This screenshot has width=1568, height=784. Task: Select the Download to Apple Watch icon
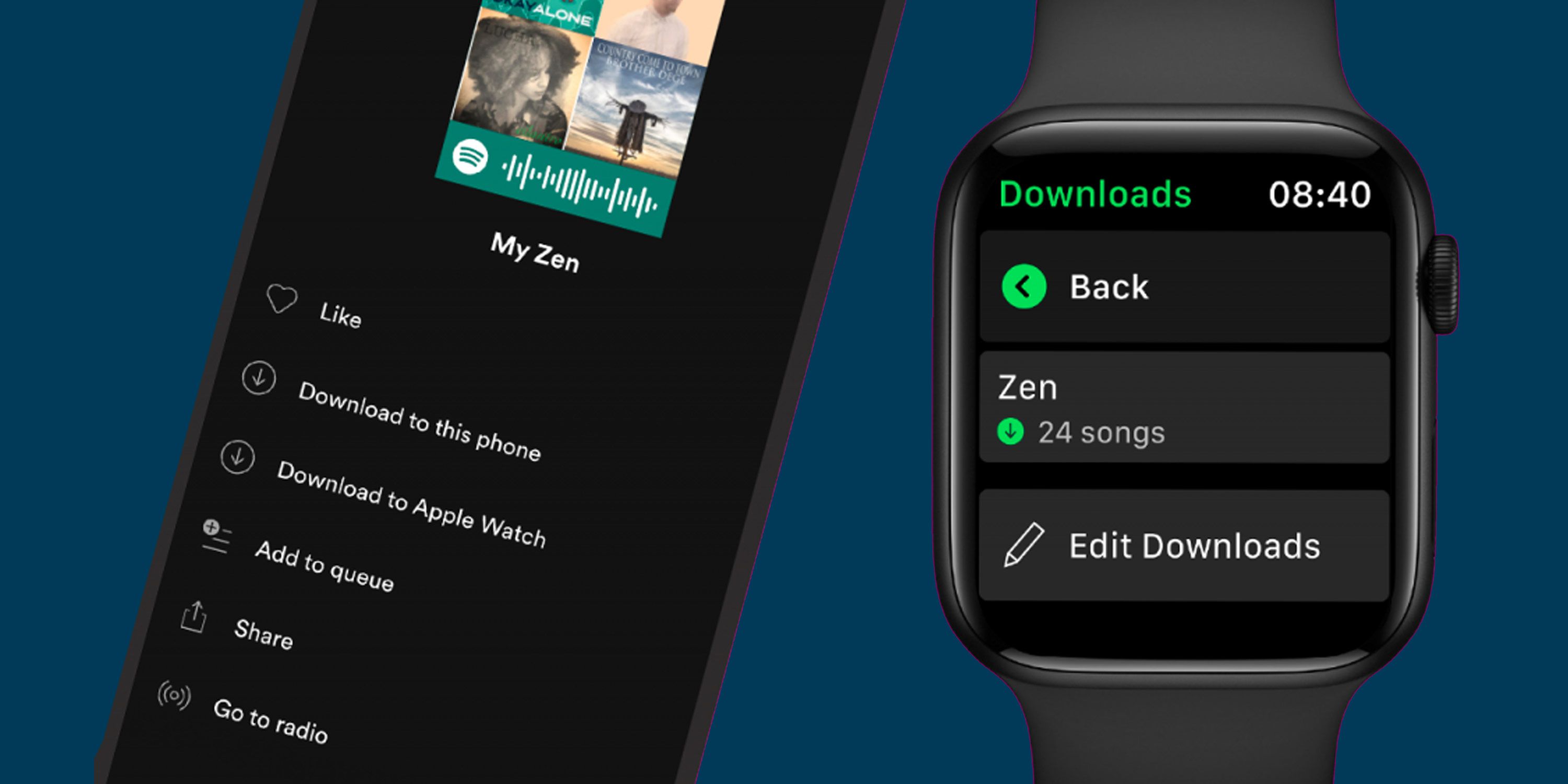[255, 470]
